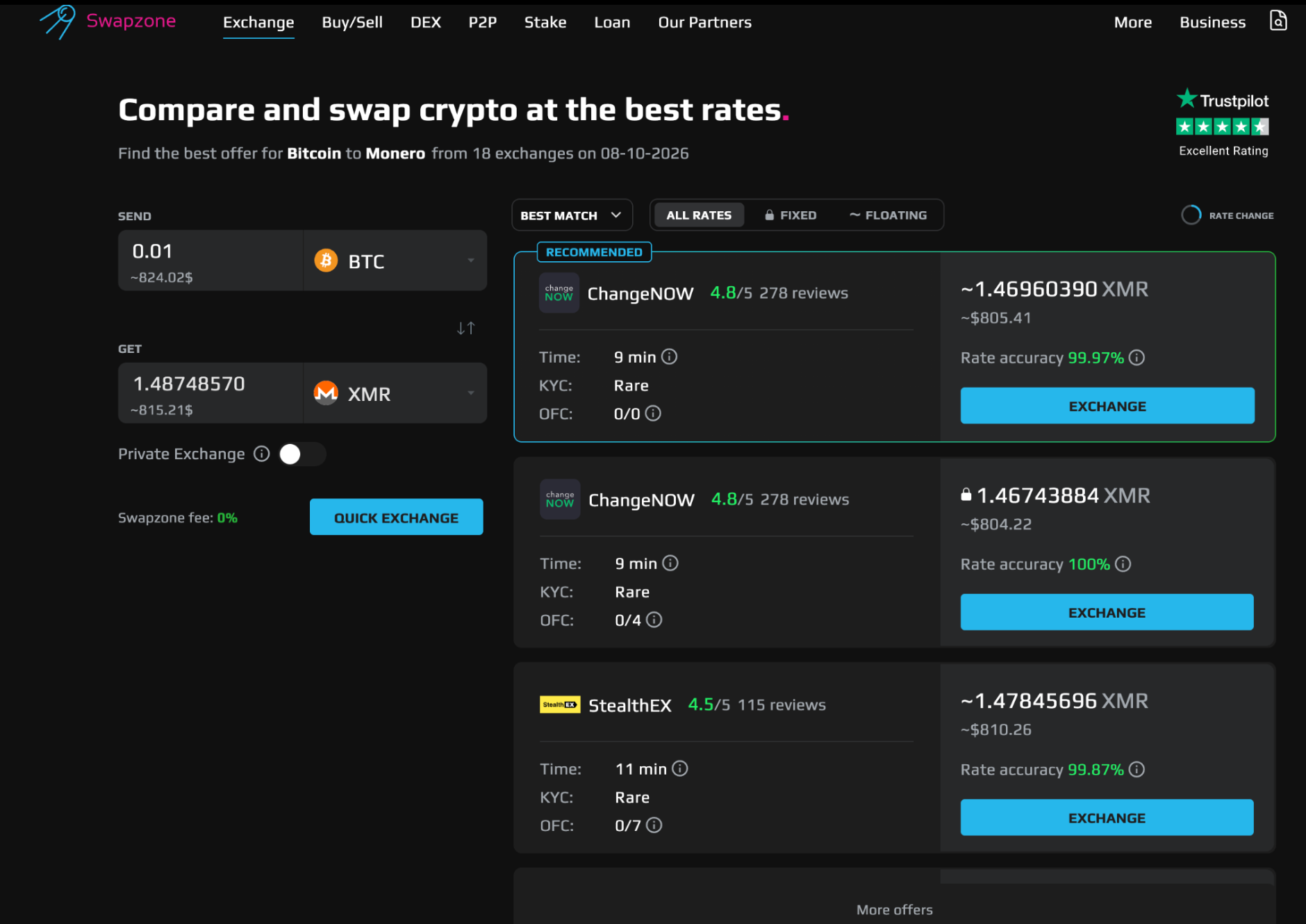Click the ChangeNOW logo in recommended offer

point(559,292)
